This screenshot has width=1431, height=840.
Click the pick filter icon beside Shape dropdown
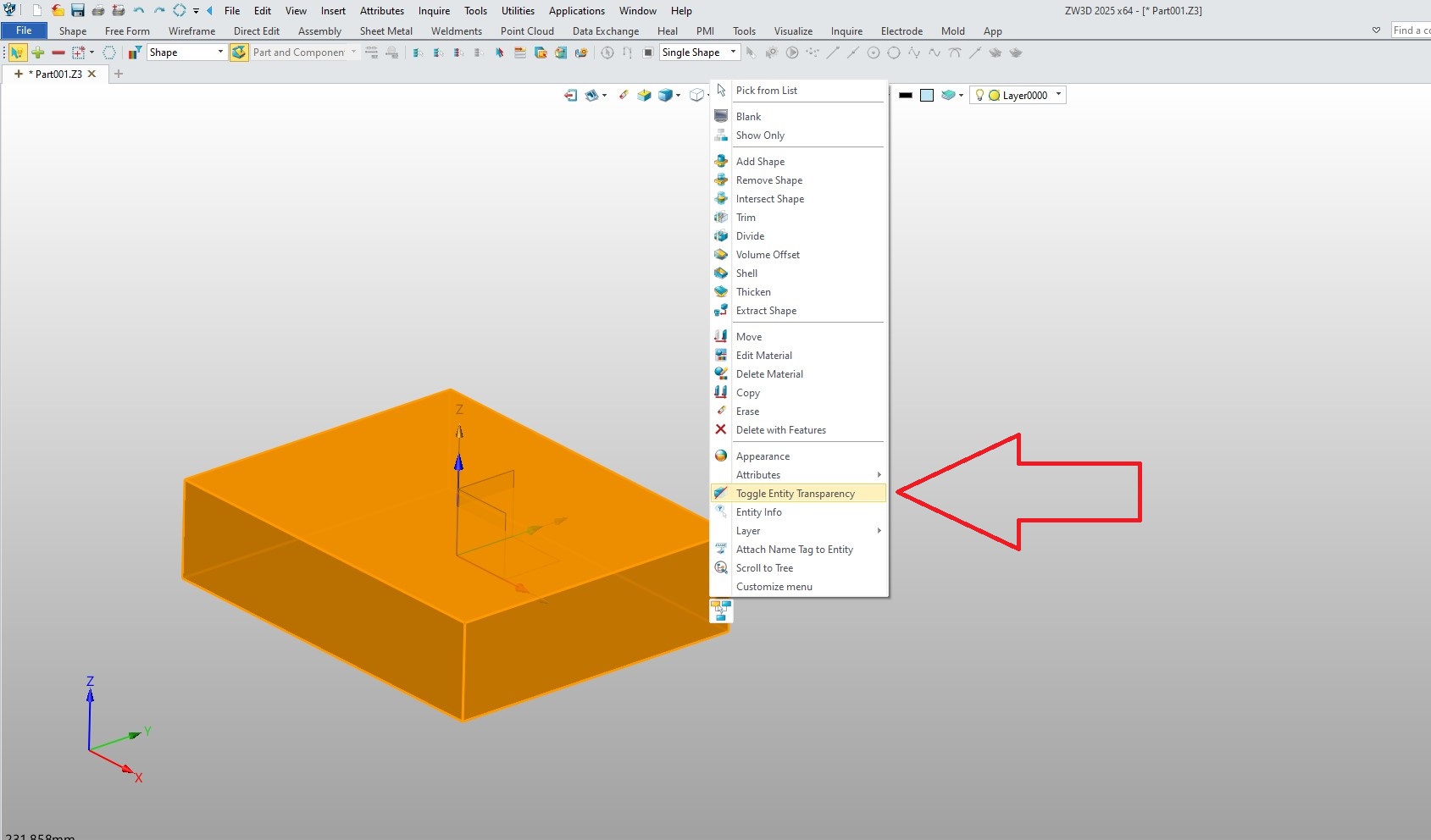click(x=134, y=52)
